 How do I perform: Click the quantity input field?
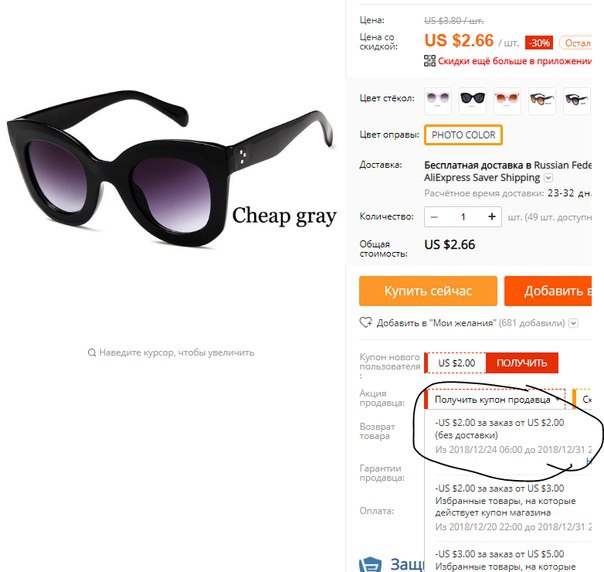(x=463, y=217)
